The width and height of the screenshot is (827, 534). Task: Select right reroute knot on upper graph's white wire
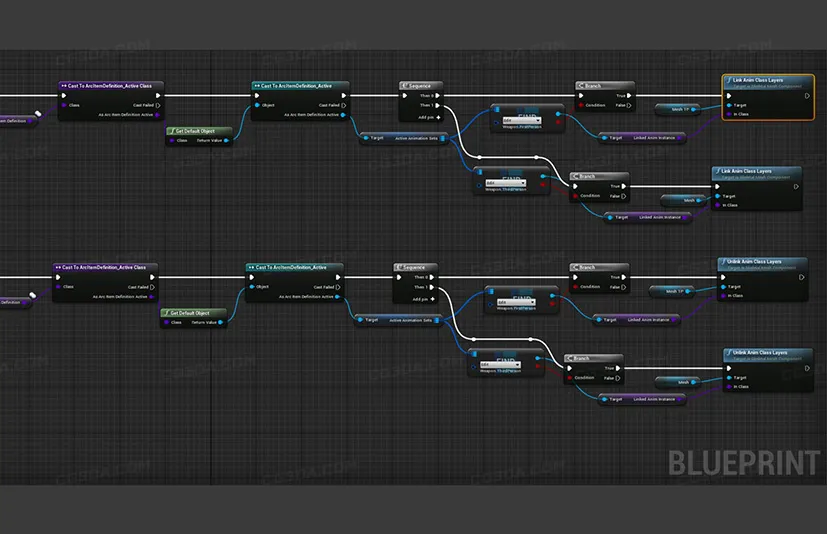[536, 157]
